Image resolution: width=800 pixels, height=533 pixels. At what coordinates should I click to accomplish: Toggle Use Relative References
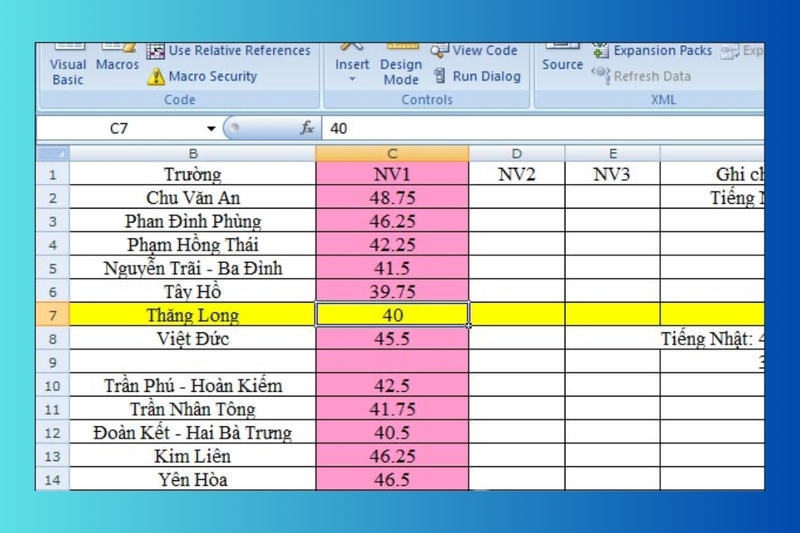[229, 50]
